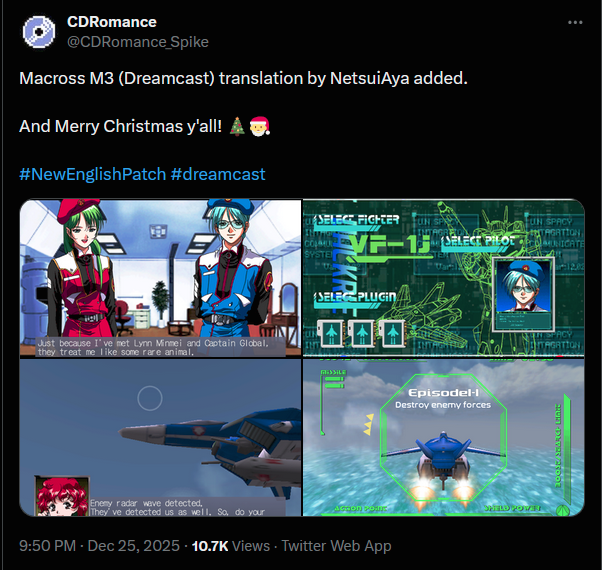Screen dimensions: 602x570
Task: Click the tweet text about Macross M3 translation
Action: [243, 78]
